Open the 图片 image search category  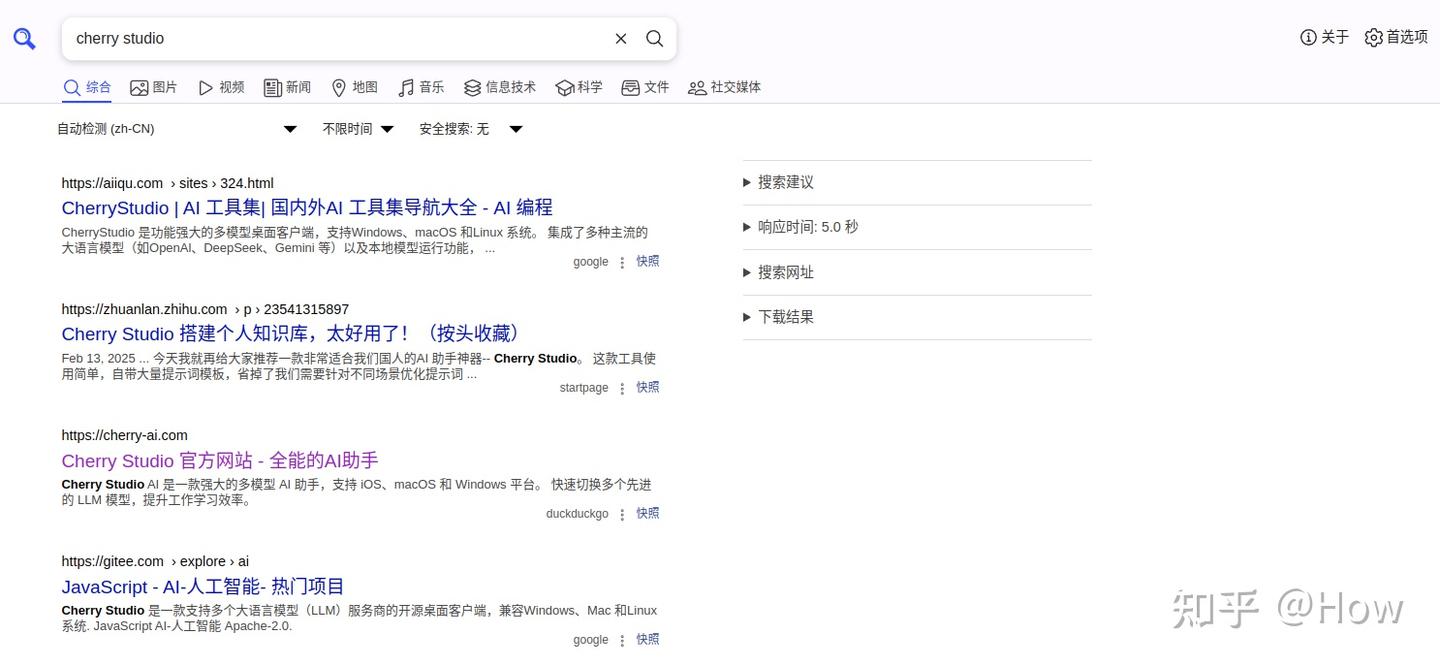click(153, 87)
